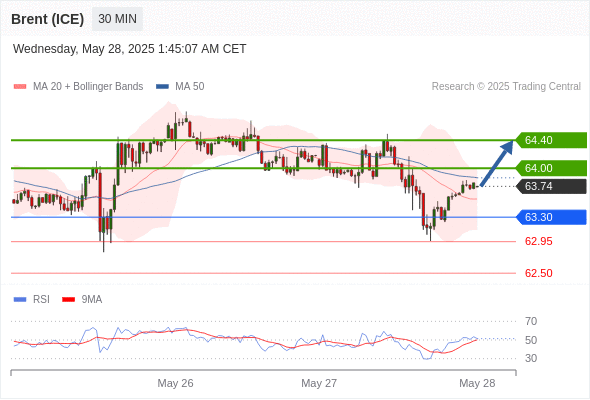The image size is (590, 400).
Task: Toggle the MA 50 legend label
Action: click(x=190, y=87)
